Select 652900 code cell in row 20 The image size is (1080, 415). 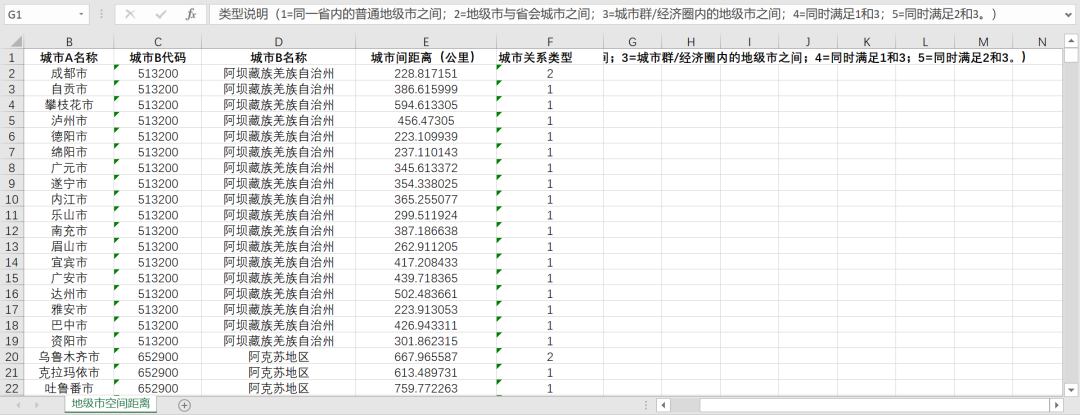coord(158,357)
